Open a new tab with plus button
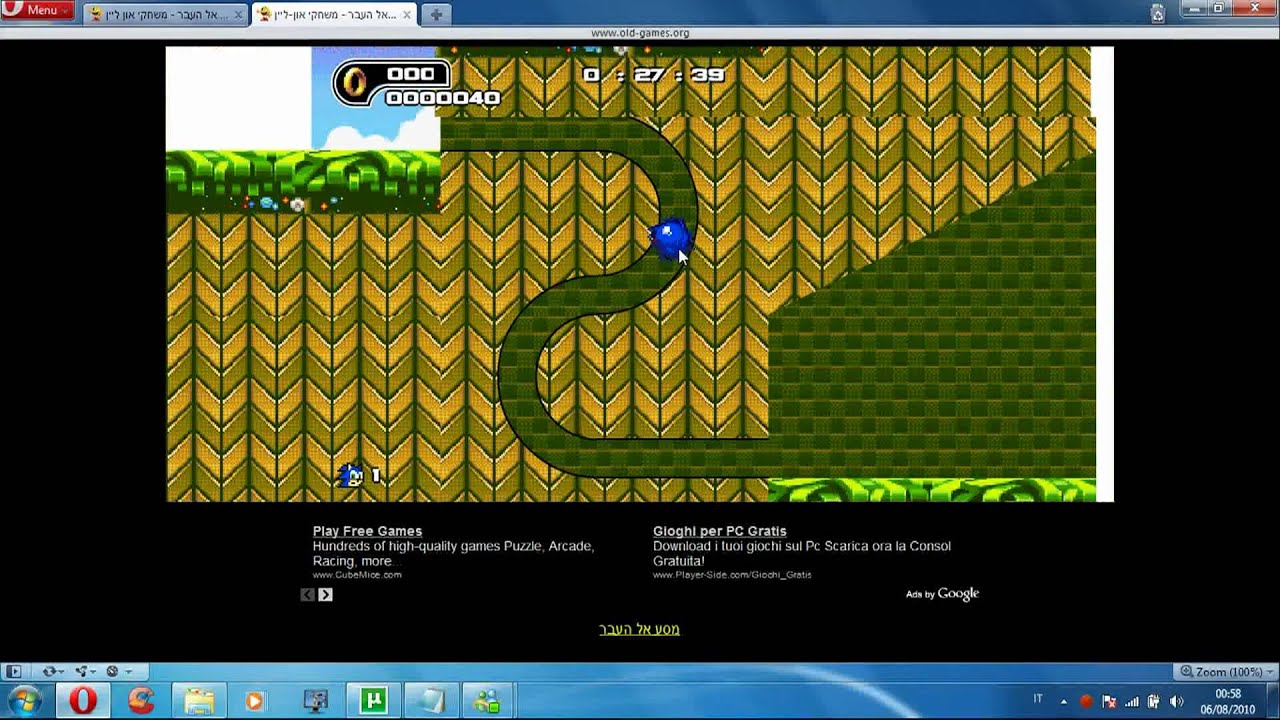Image resolution: width=1280 pixels, height=720 pixels. (435, 15)
